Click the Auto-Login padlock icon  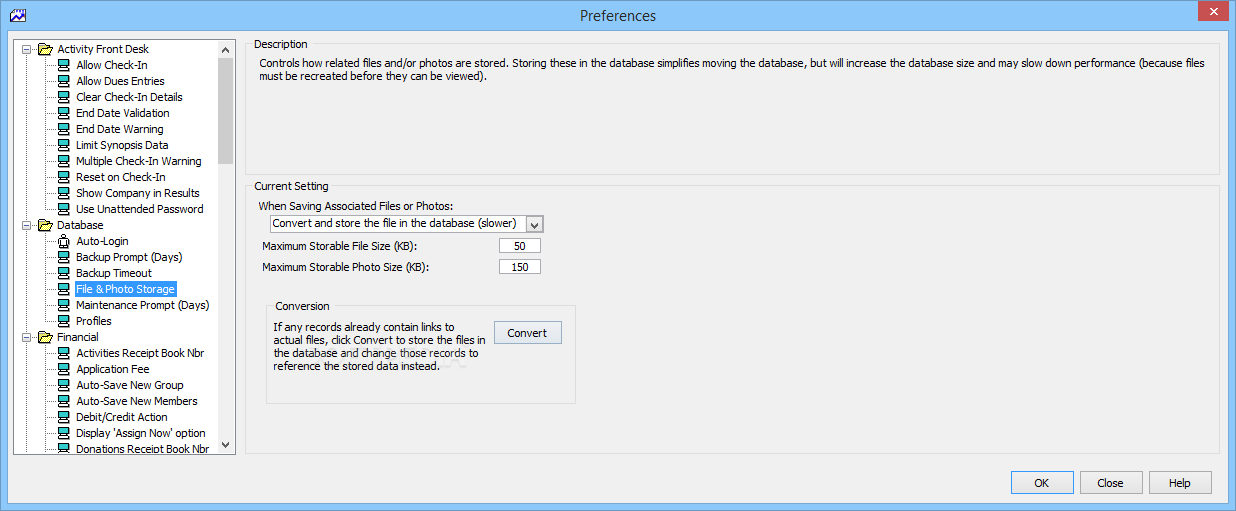(63, 241)
